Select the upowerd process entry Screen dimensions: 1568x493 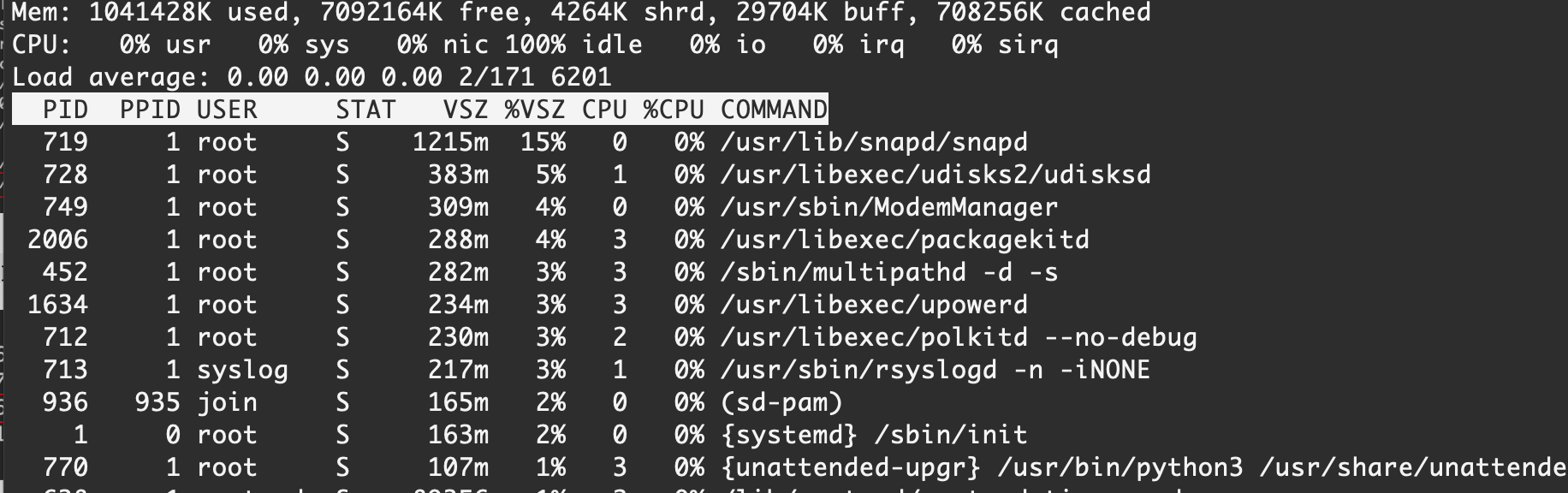pos(873,305)
